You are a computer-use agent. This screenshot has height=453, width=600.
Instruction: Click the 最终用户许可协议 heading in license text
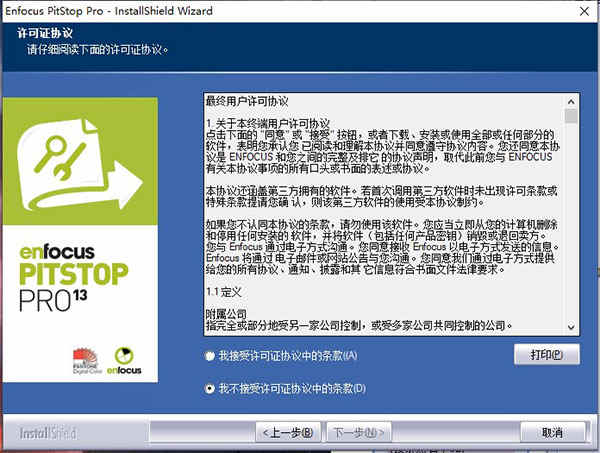[x=247, y=101]
